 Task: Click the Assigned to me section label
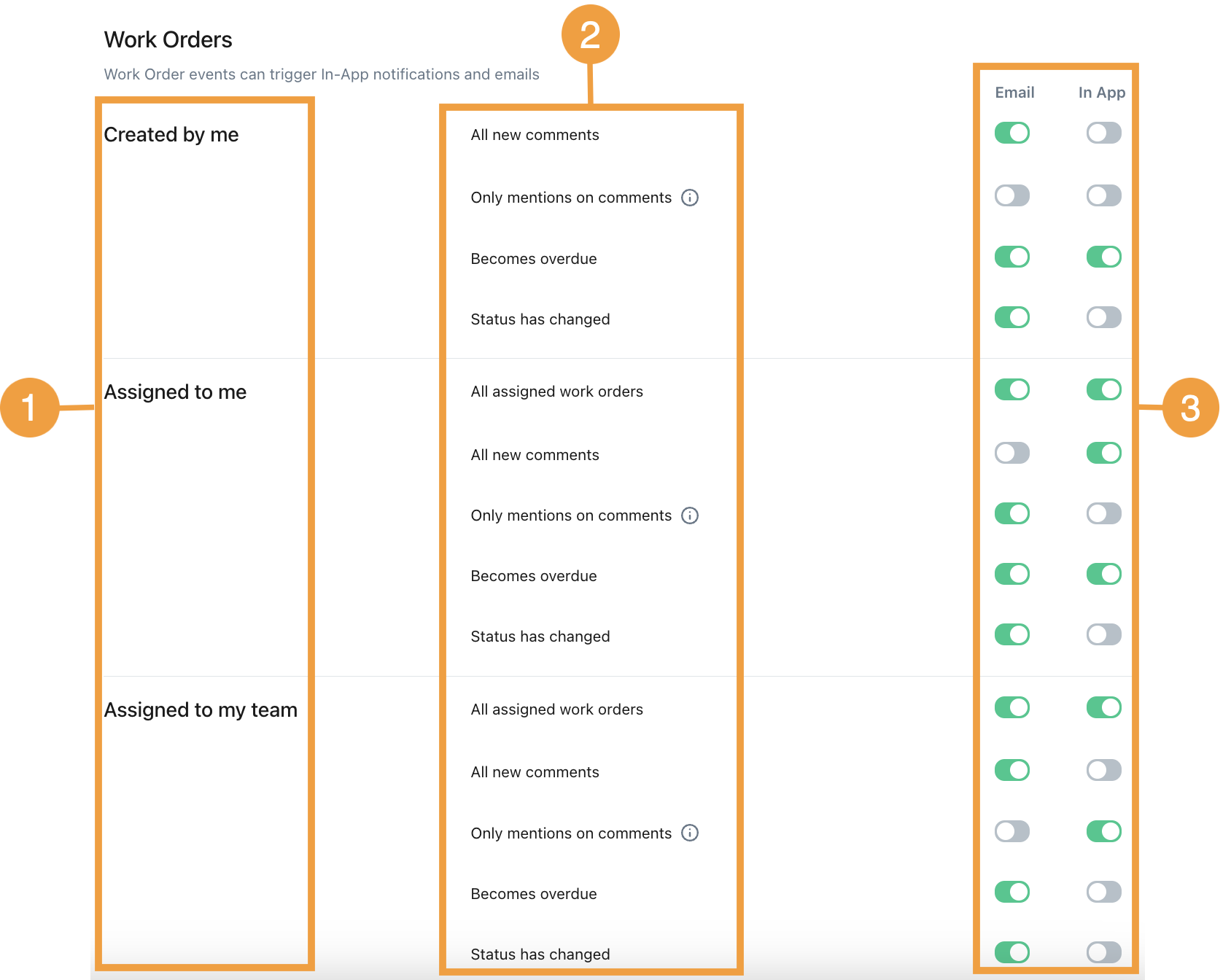pyautogui.click(x=175, y=392)
